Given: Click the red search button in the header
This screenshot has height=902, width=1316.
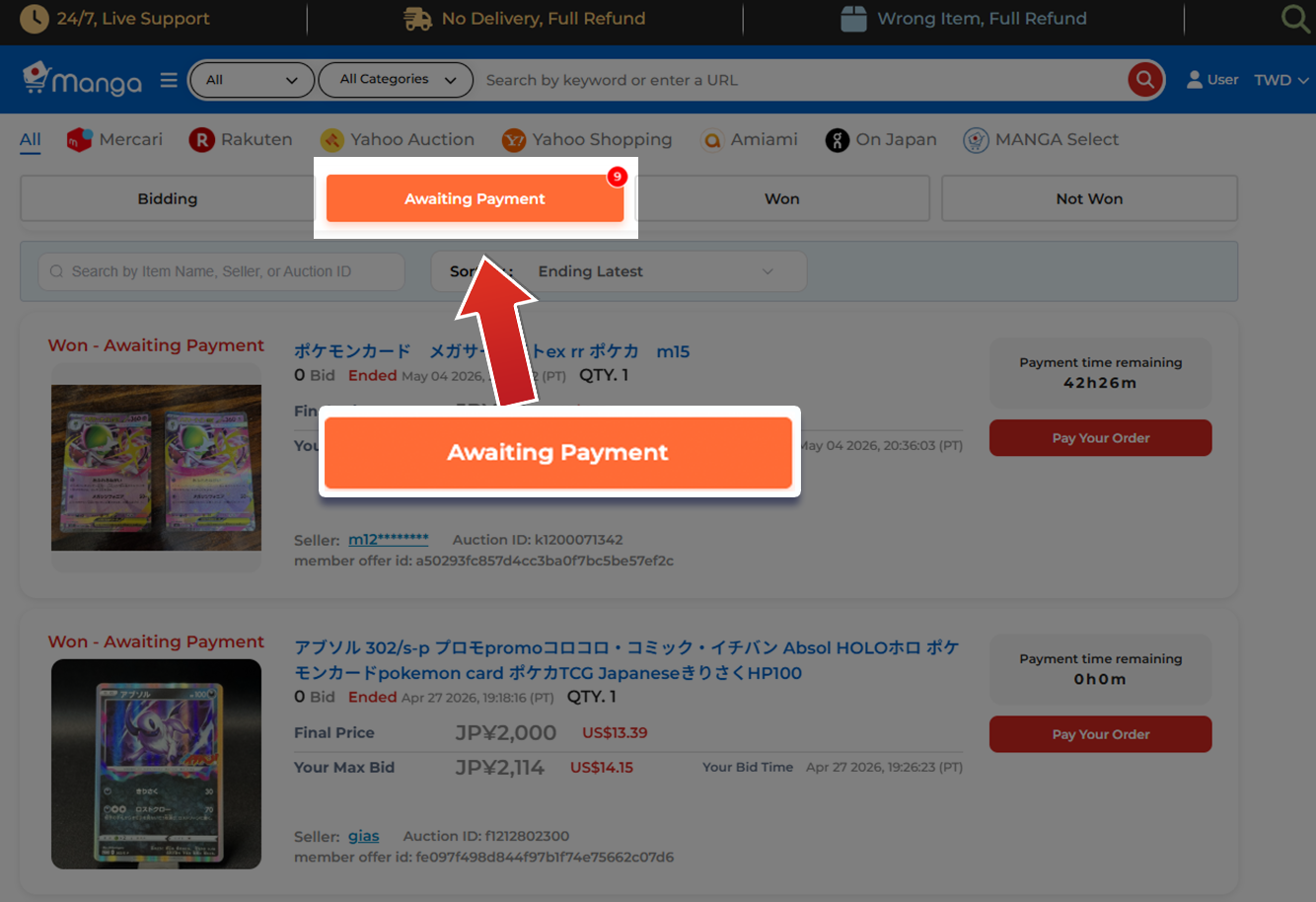Looking at the screenshot, I should tap(1144, 80).
